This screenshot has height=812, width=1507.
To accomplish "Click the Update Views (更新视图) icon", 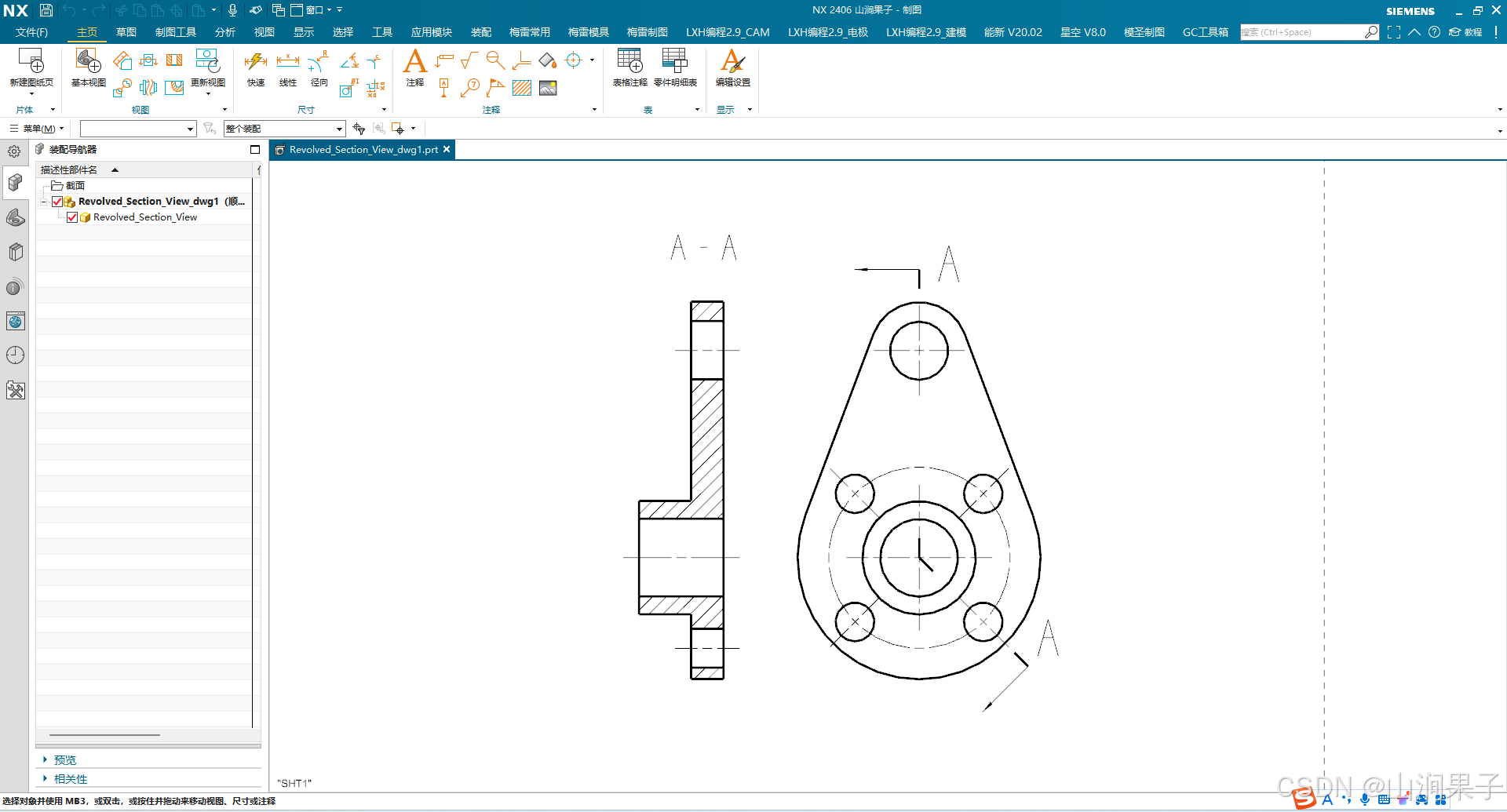I will tap(207, 61).
